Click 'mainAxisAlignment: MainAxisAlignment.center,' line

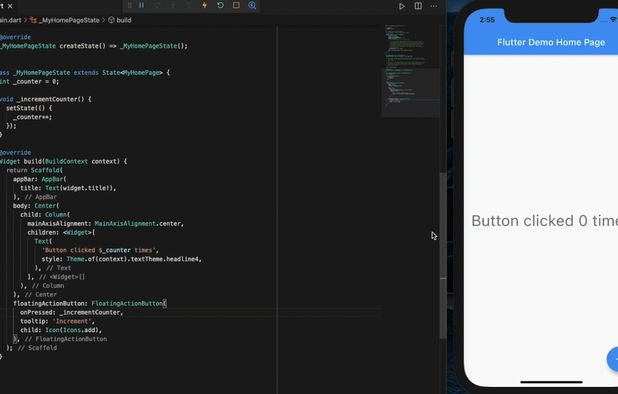click(106, 223)
